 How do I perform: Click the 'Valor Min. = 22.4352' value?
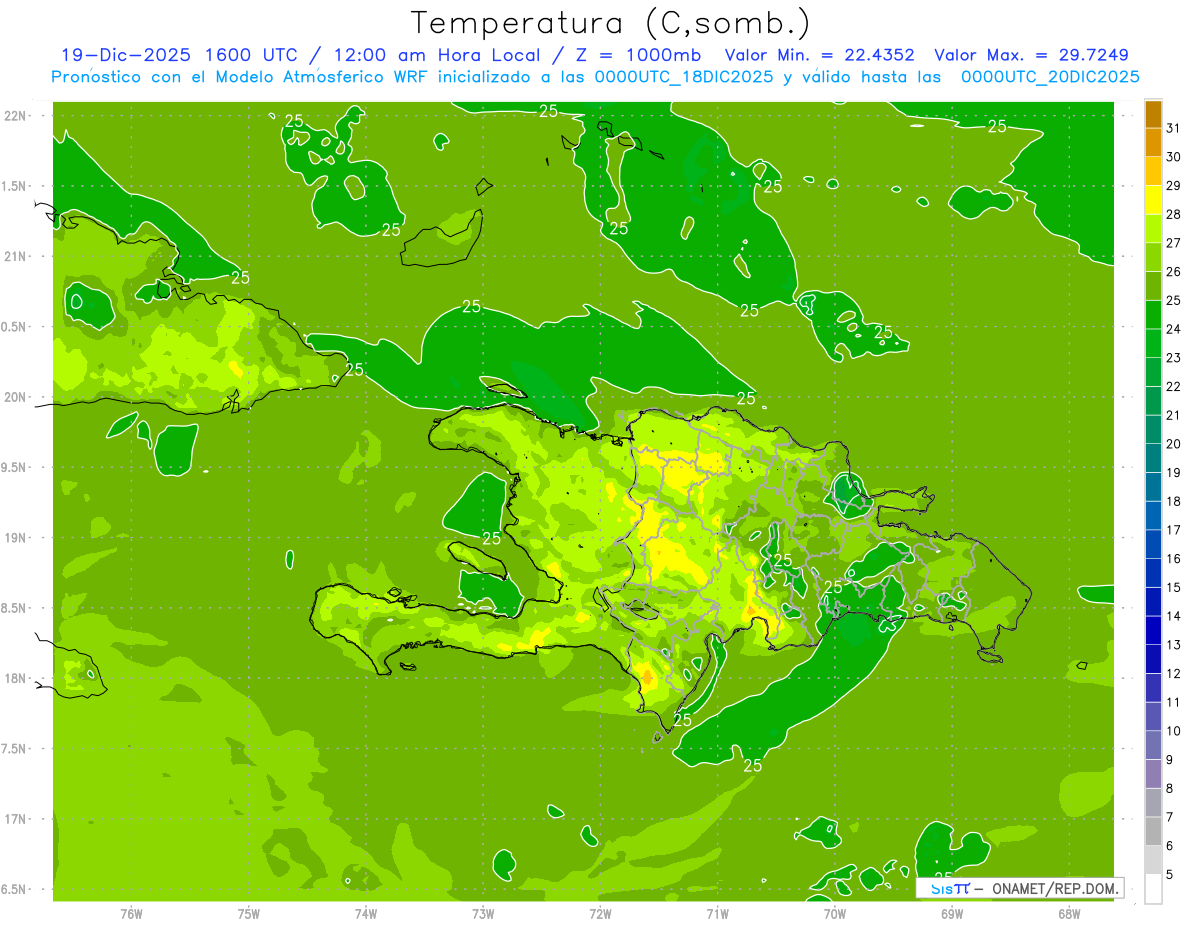coord(819,55)
